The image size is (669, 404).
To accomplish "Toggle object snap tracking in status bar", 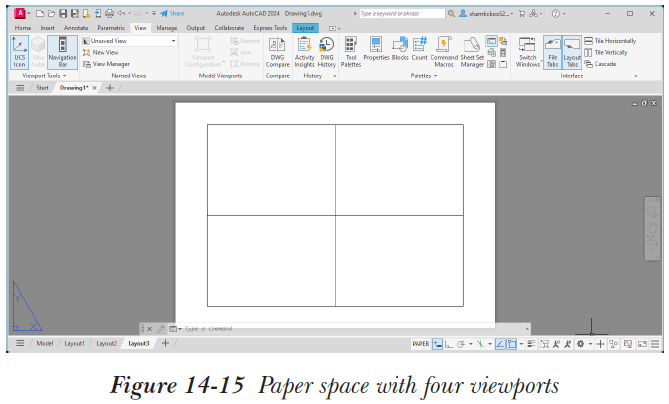I will pos(500,344).
